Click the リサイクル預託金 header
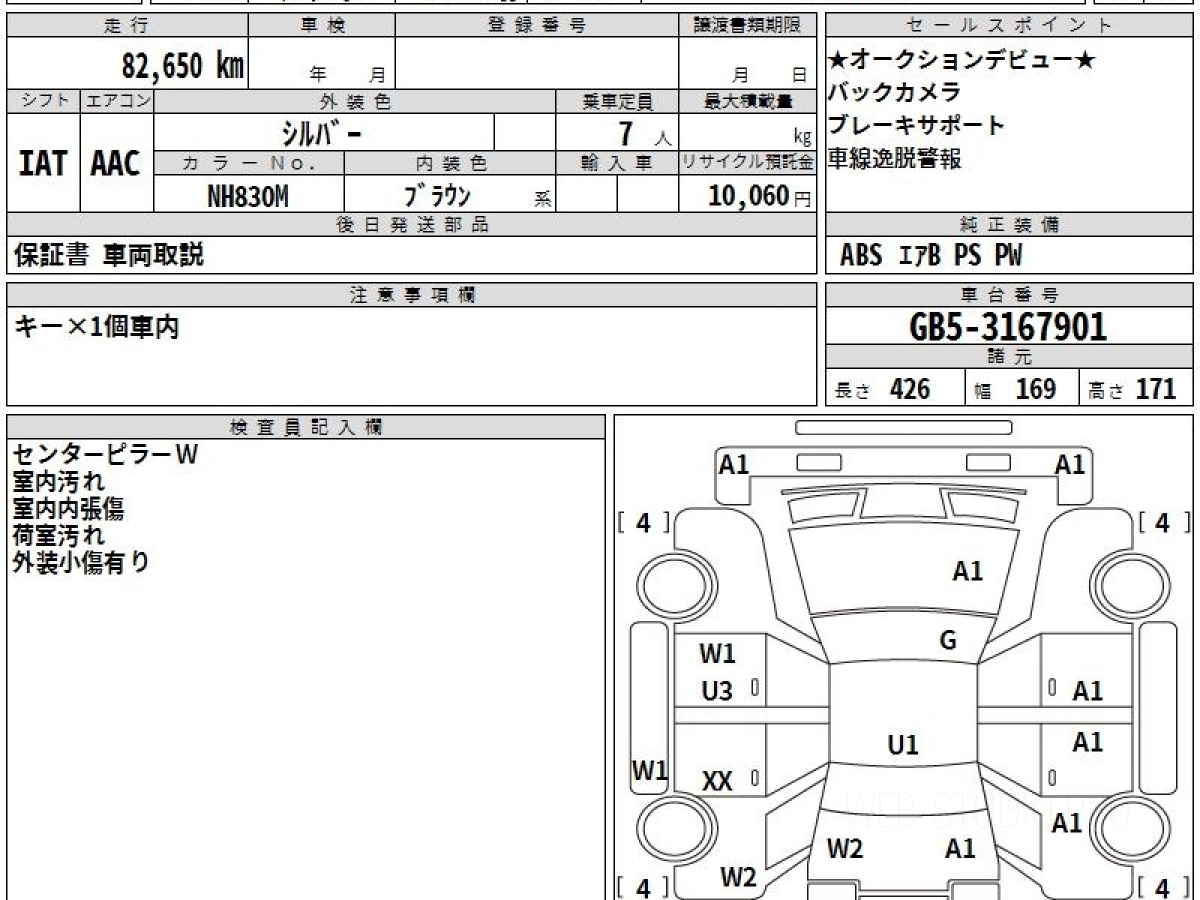This screenshot has height=900, width=1200. pyautogui.click(x=747, y=163)
